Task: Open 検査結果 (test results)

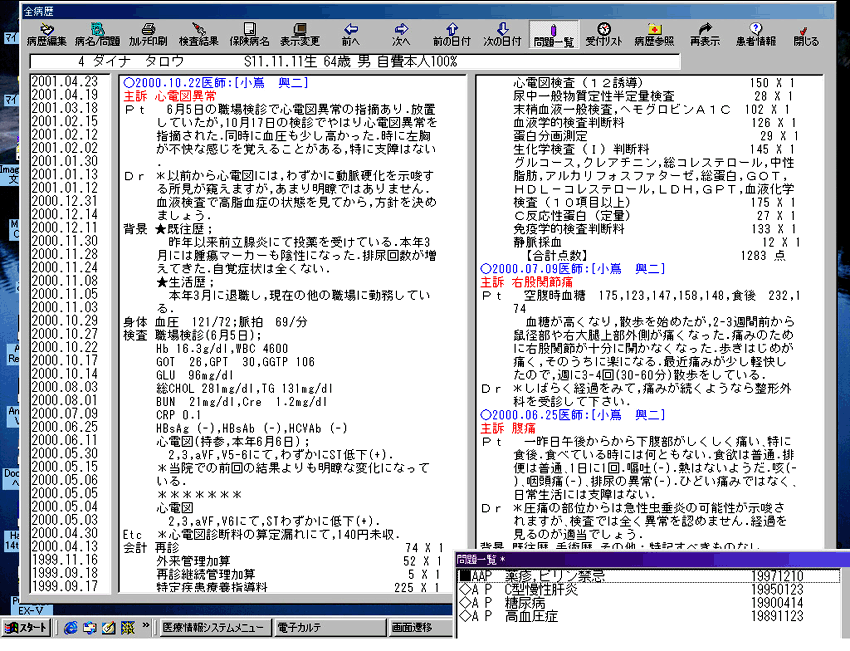Action: [x=198, y=35]
